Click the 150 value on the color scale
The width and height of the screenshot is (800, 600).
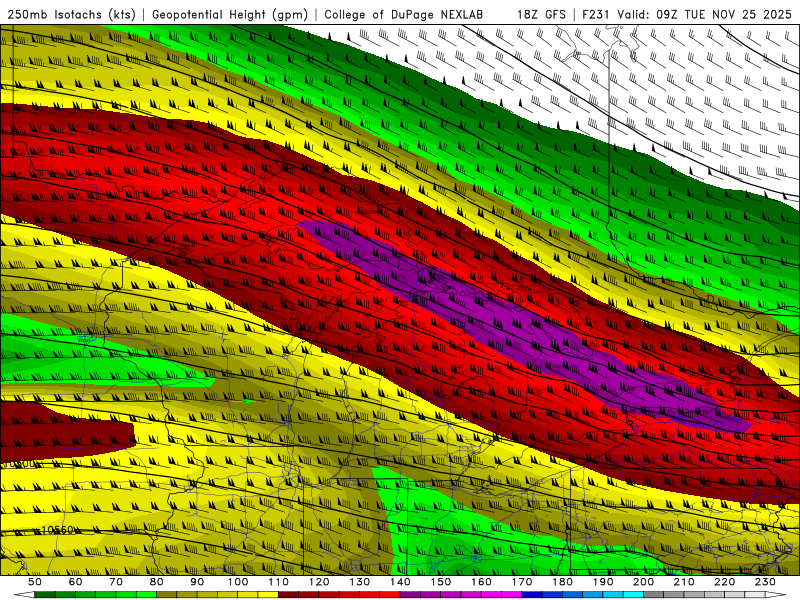tap(441, 582)
